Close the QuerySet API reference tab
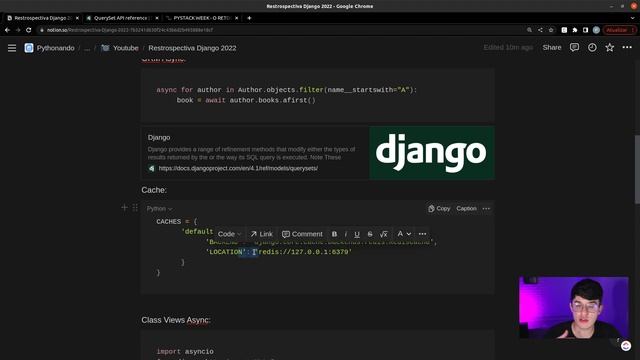 coord(157,18)
